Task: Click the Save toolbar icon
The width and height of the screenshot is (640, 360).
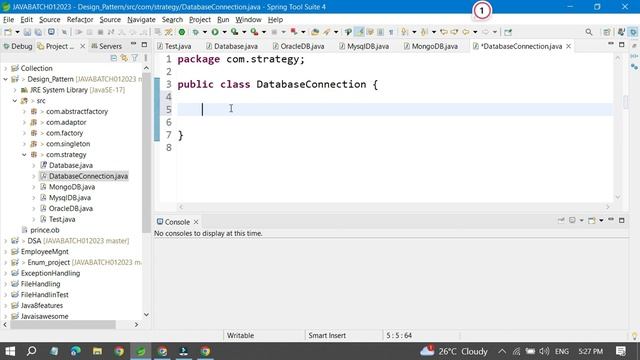Action: (x=27, y=32)
